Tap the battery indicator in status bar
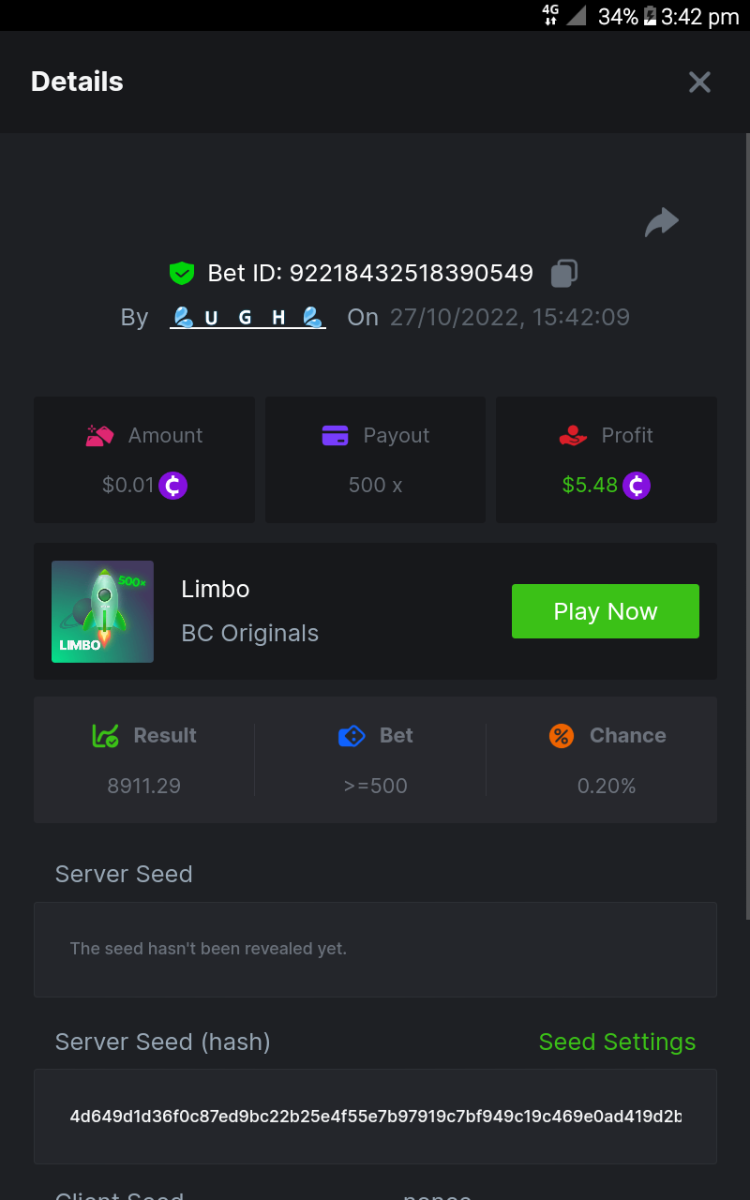The width and height of the screenshot is (750, 1200). [650, 16]
